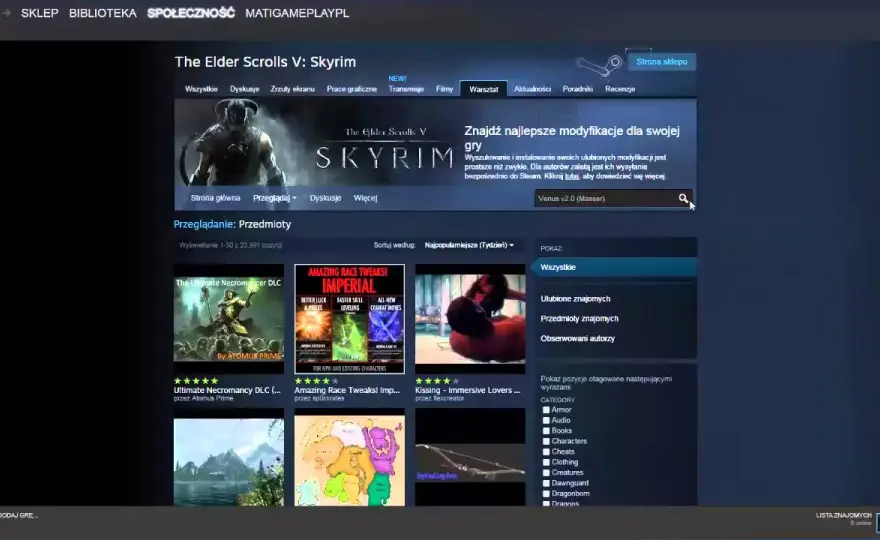The height and width of the screenshot is (540, 880).
Task: Select the Clothing checkbox
Action: (546, 462)
